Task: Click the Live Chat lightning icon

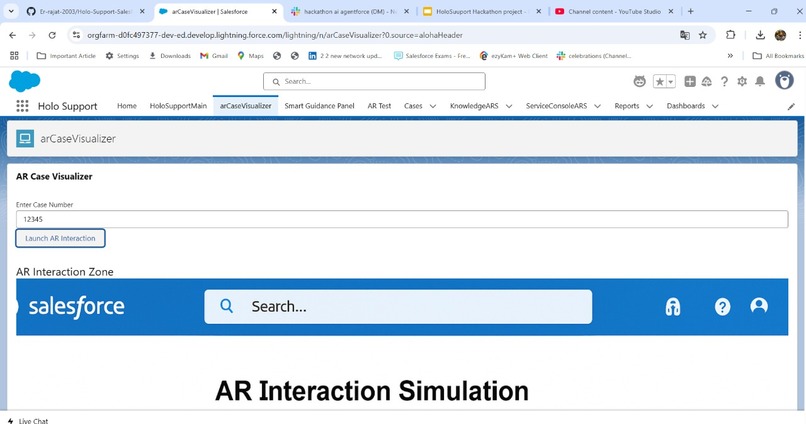Action: [10, 421]
